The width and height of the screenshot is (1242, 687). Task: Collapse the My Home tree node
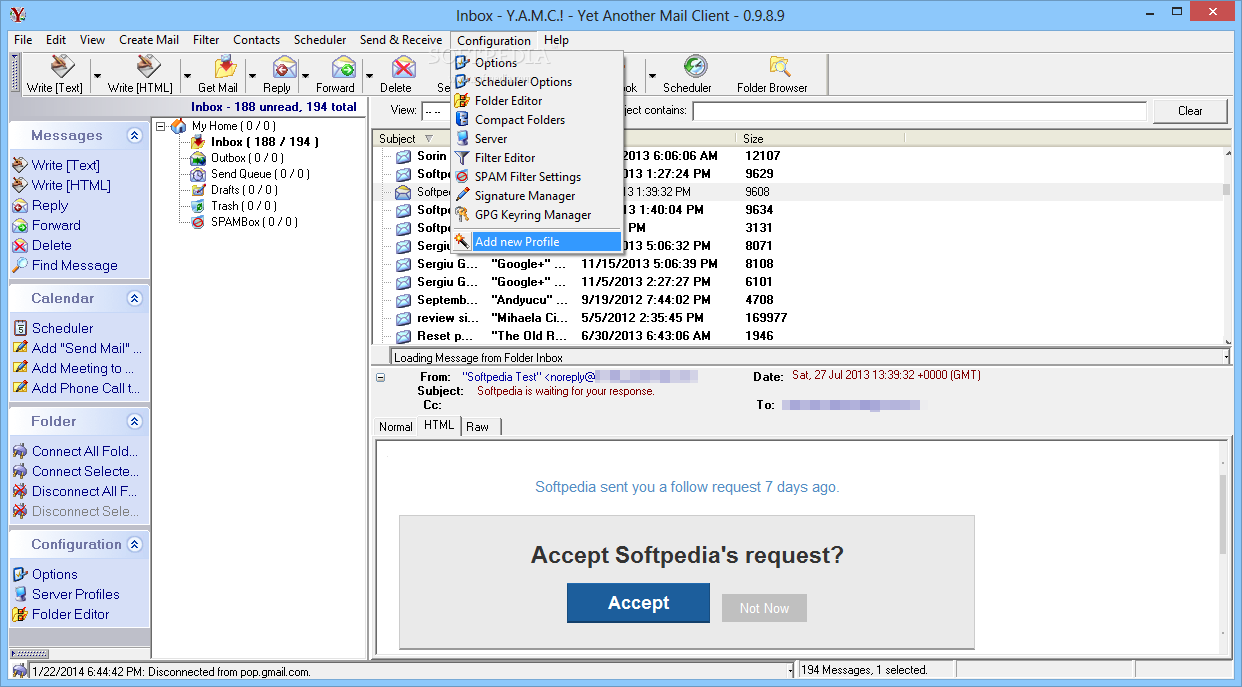159,126
